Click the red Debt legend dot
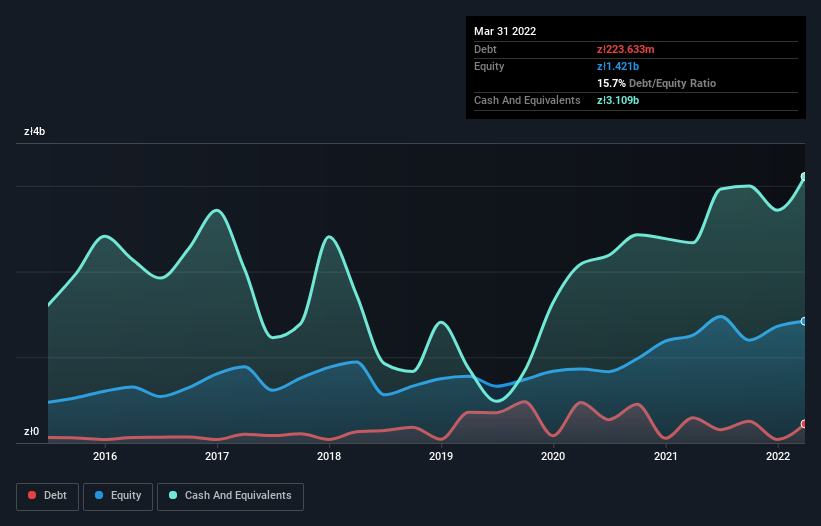The height and width of the screenshot is (526, 821). pyautogui.click(x=32, y=495)
